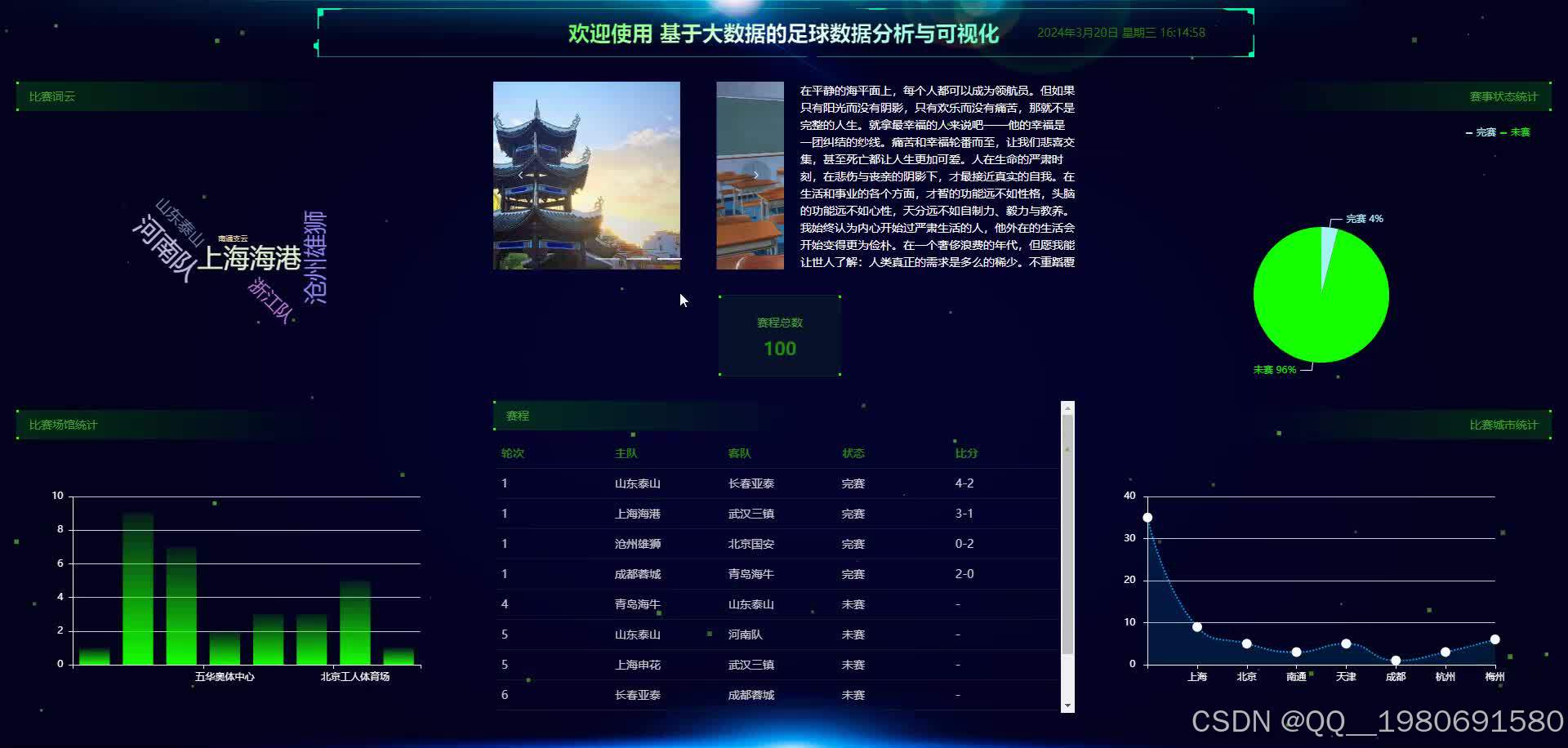Click the next arrow on the image carousel

(x=755, y=174)
